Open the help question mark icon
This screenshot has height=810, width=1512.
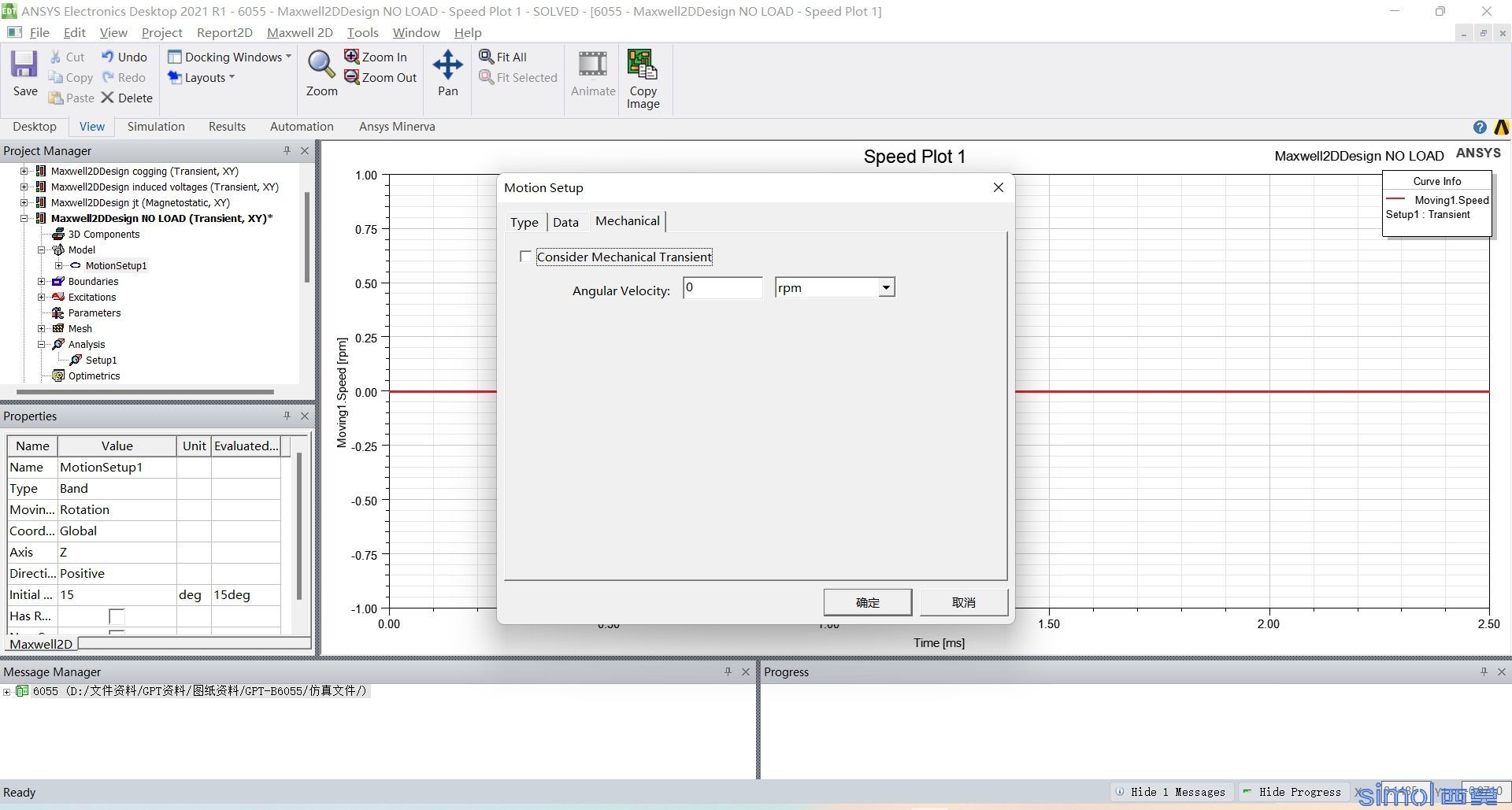1480,127
